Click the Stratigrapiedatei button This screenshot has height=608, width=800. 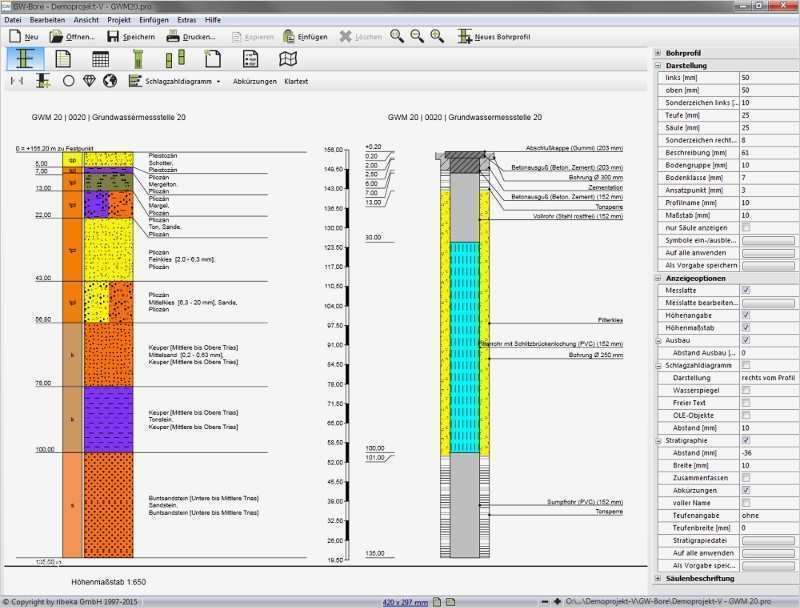point(768,541)
